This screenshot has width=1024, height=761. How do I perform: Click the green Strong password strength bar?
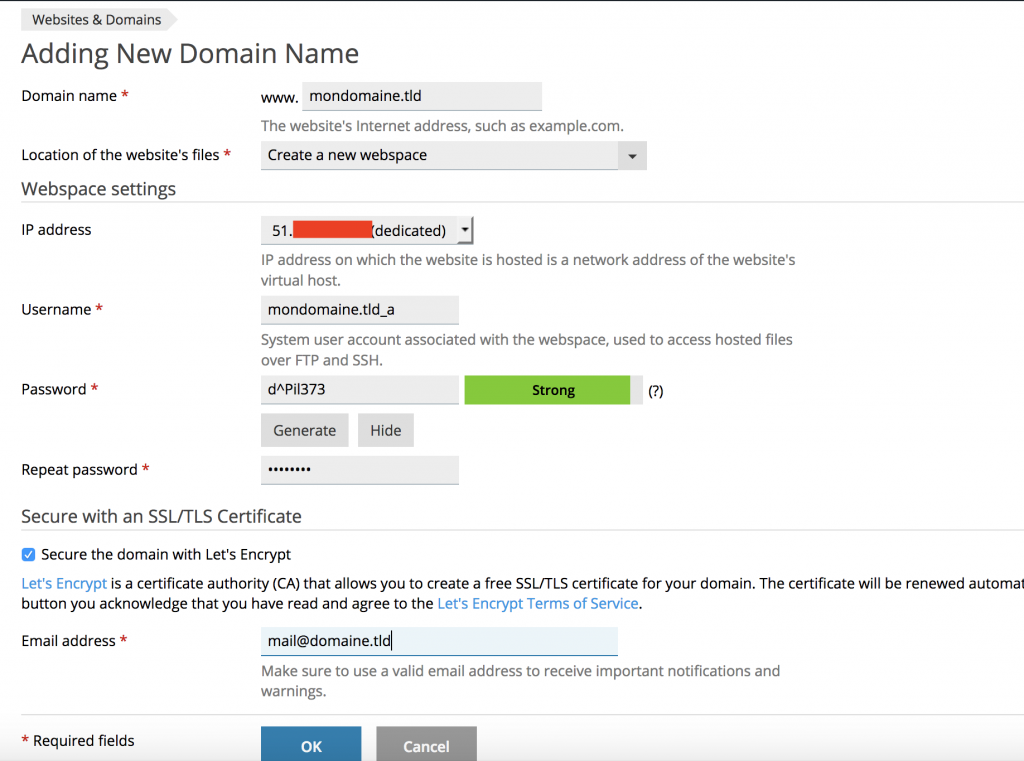coord(553,390)
